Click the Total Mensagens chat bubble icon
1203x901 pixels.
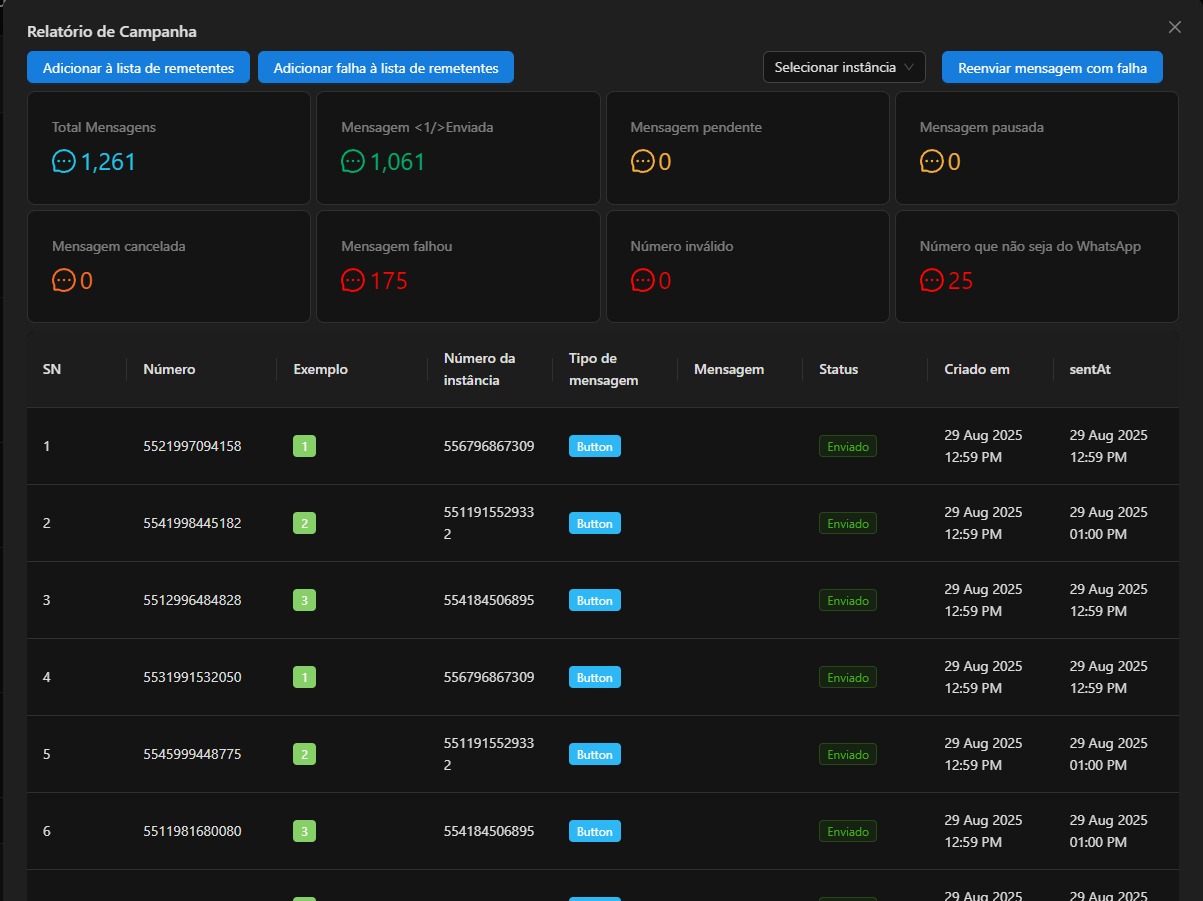pos(64,162)
